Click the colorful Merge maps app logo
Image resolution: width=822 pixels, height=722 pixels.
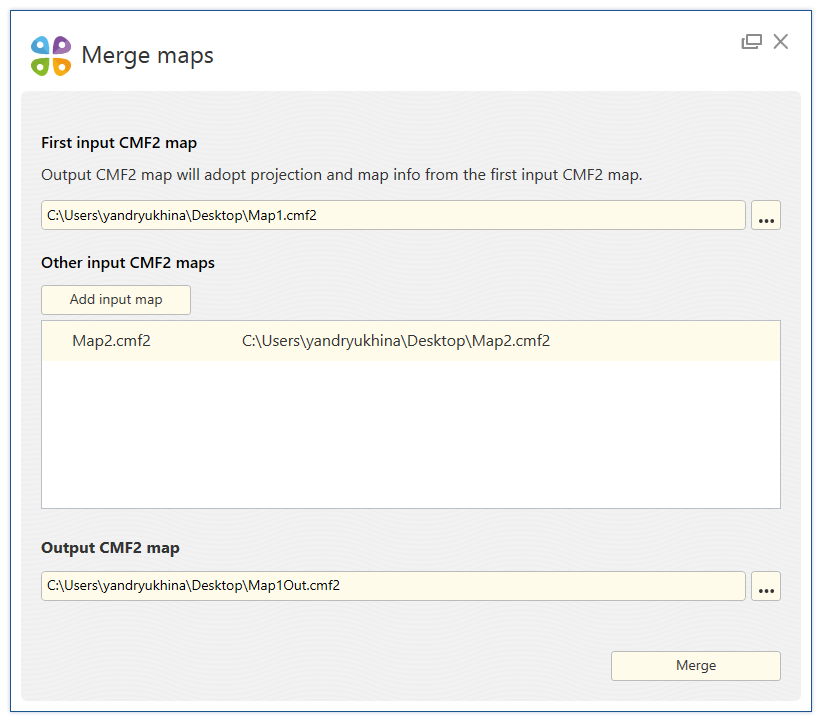pyautogui.click(x=51, y=56)
